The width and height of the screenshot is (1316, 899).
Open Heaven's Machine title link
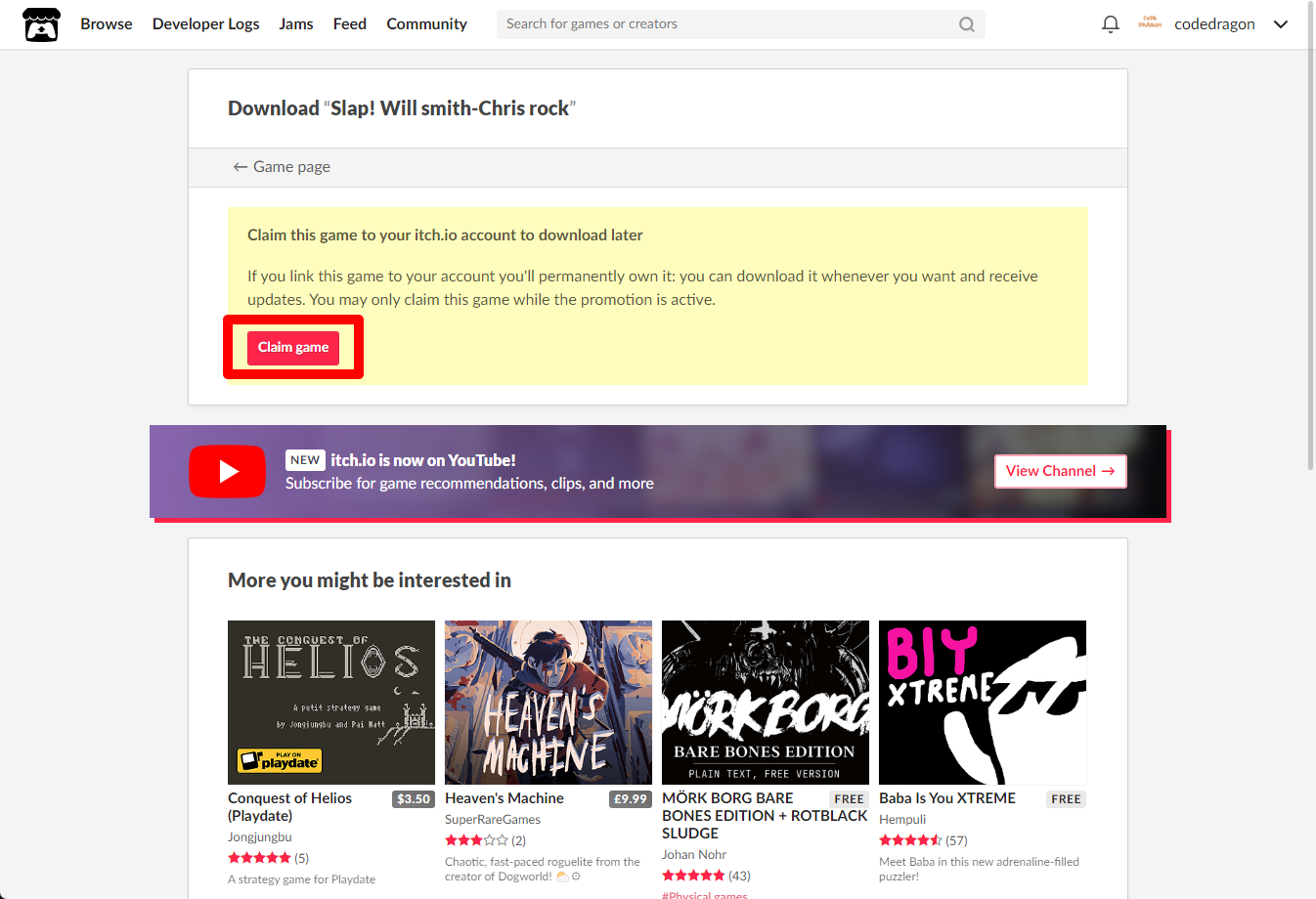504,798
